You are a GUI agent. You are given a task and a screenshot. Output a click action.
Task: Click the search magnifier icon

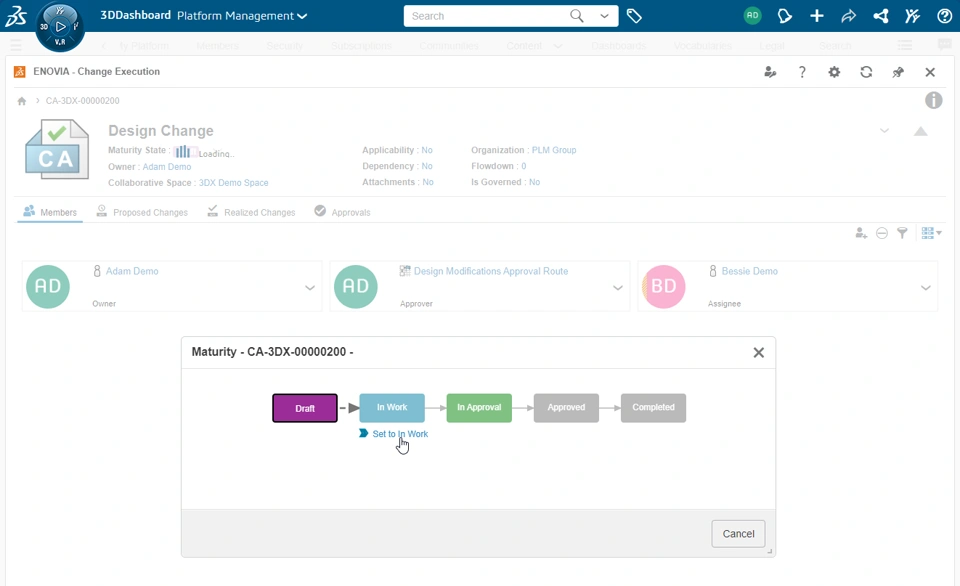577,16
